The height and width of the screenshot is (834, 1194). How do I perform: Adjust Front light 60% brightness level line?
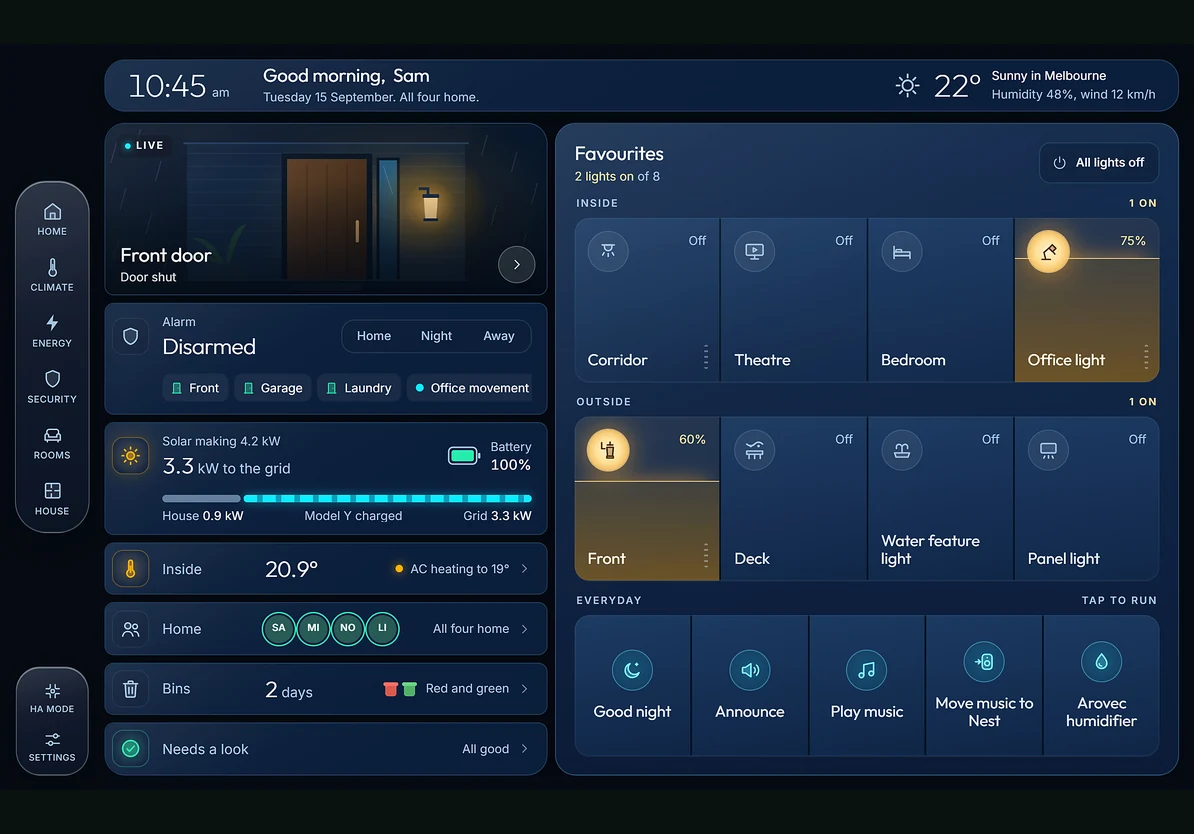[646, 481]
